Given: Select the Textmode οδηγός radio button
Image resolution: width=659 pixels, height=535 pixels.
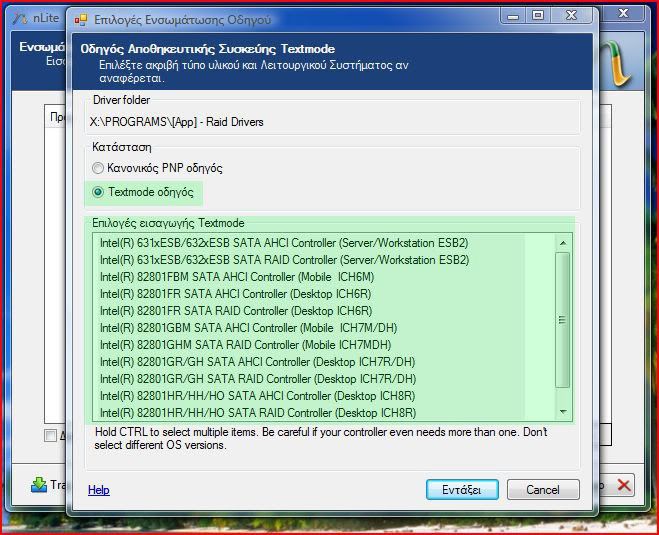Looking at the screenshot, I should point(97,191).
